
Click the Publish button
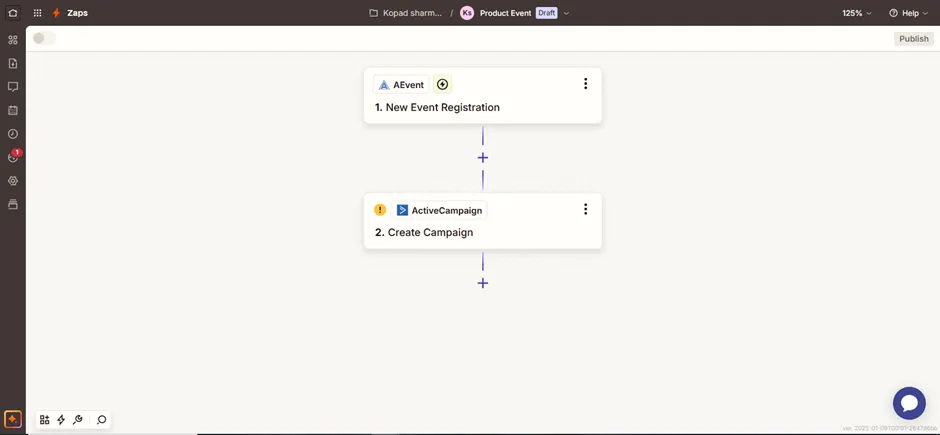point(913,38)
